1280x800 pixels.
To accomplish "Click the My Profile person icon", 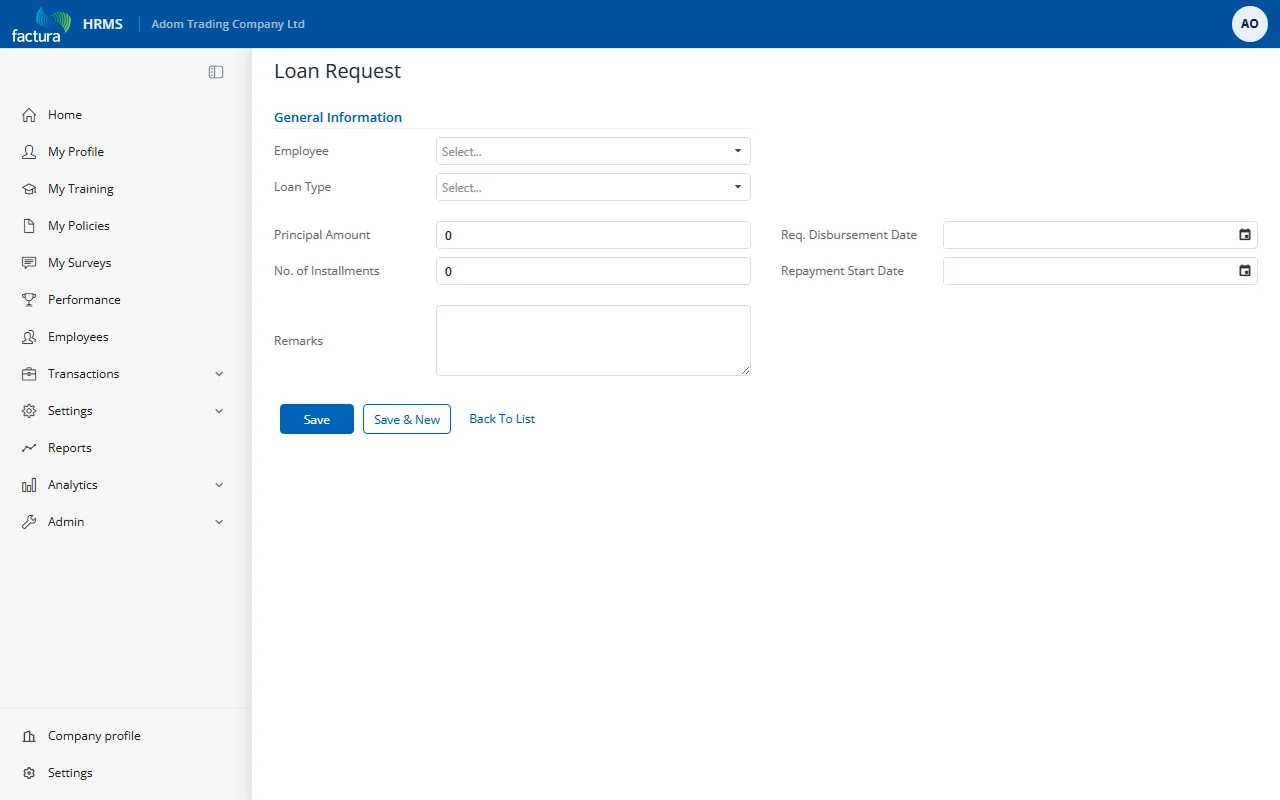I will click(x=29, y=152).
